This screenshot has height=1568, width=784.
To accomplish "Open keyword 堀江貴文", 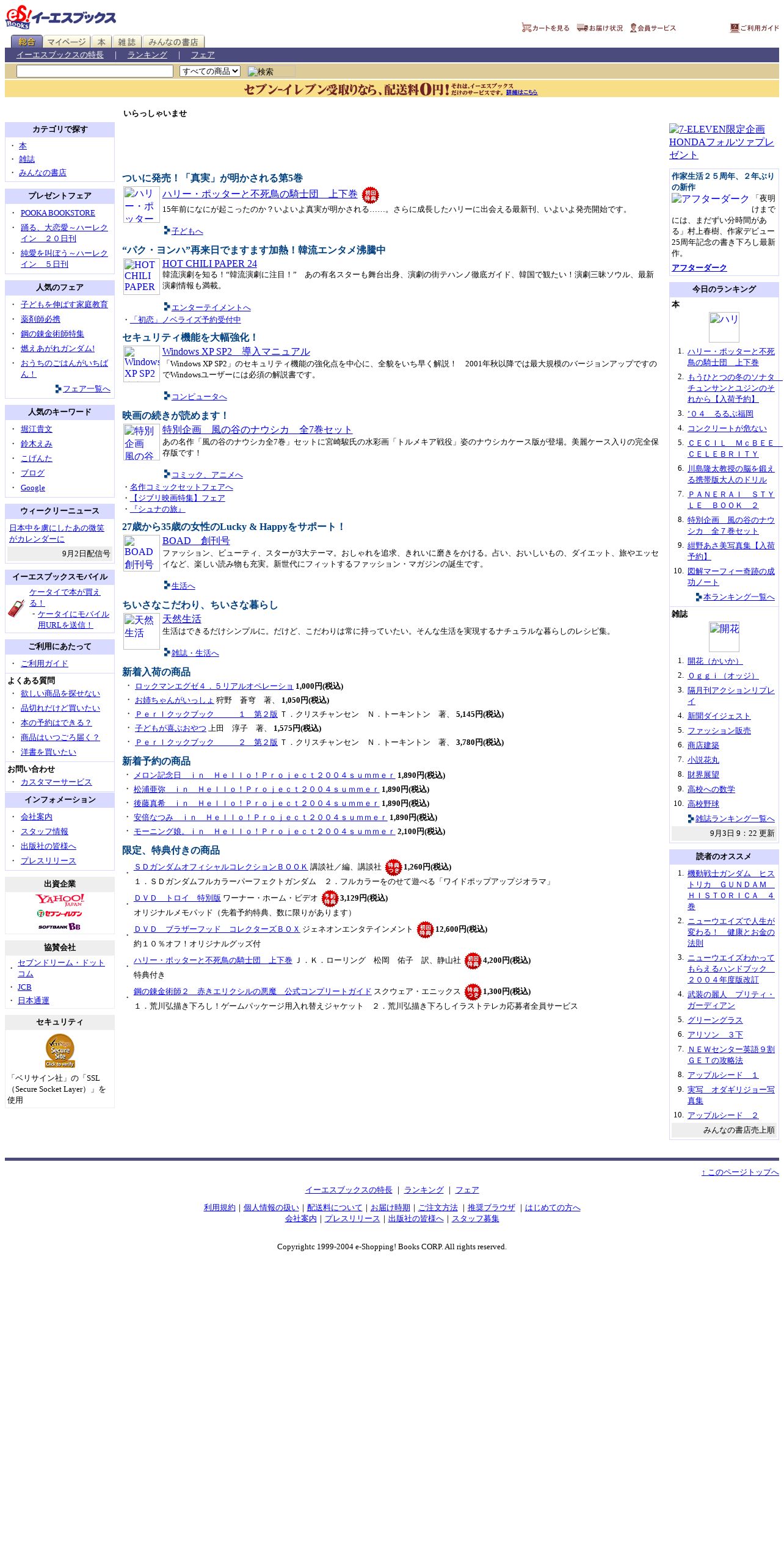I will pos(37,429).
